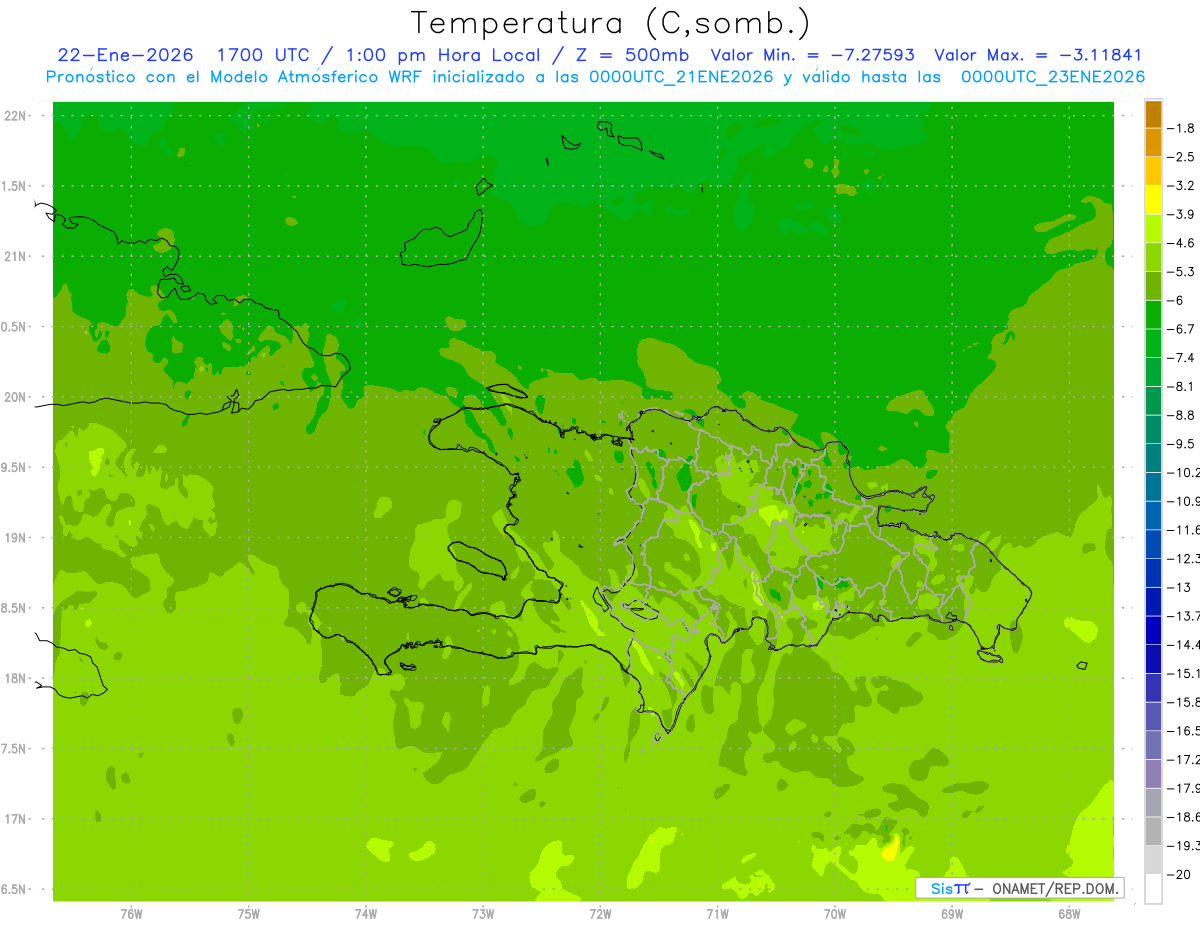
Task: Click the '76W' longitude axis label
Action: point(131,913)
